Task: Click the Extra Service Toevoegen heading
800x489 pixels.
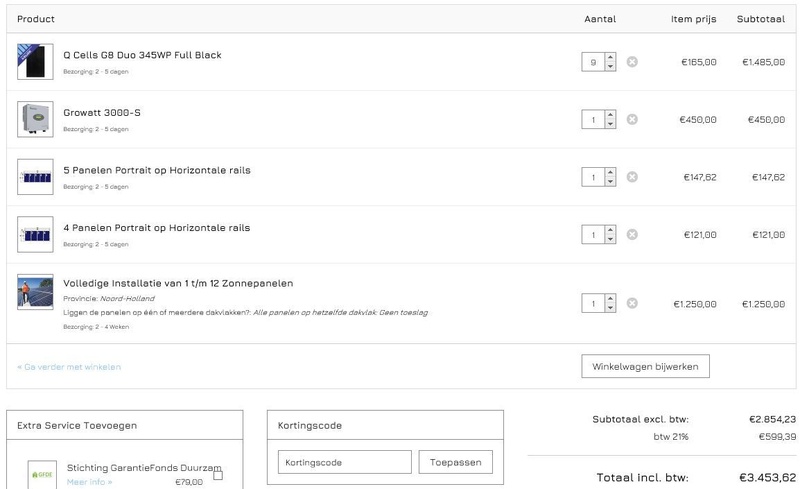Action: pos(77,426)
